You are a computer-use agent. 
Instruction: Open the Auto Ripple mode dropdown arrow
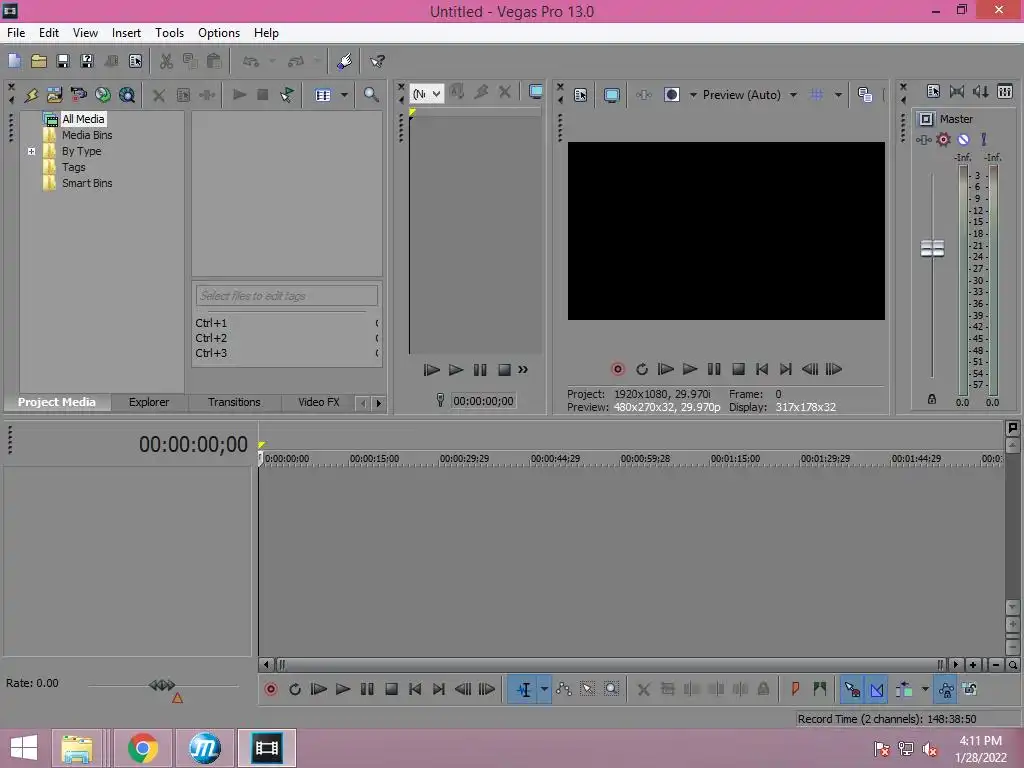pos(925,689)
